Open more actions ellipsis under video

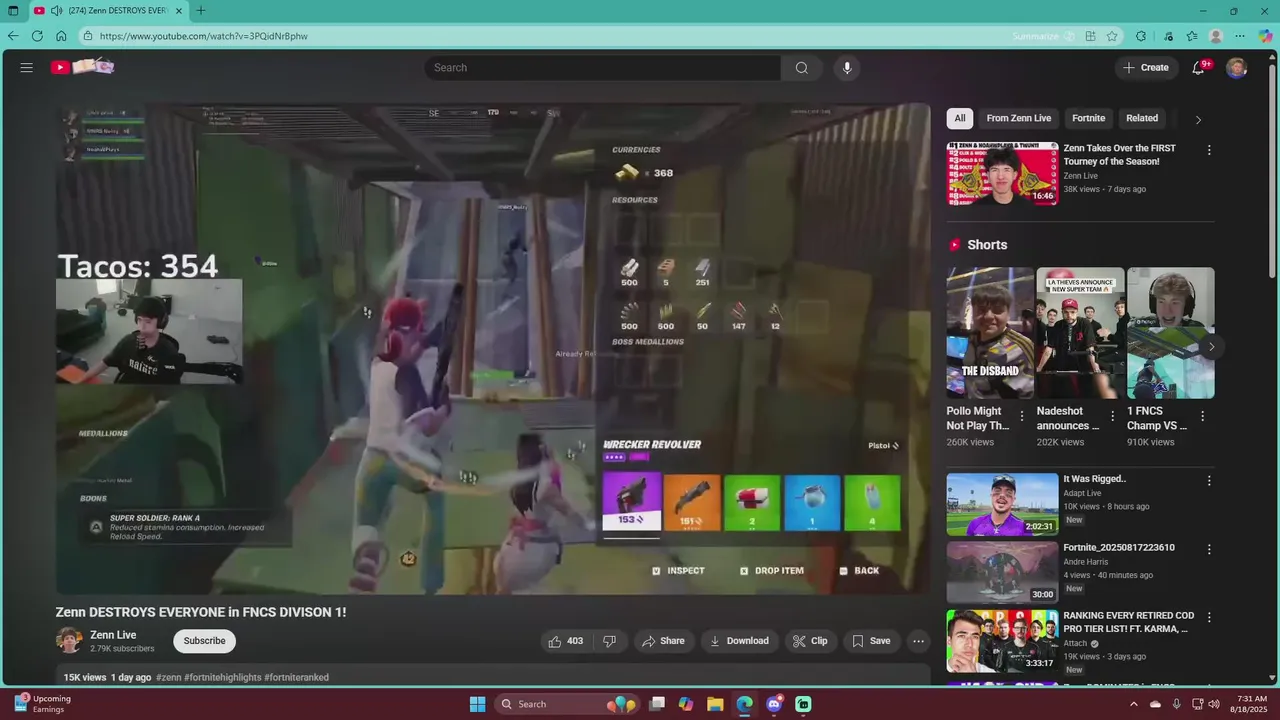click(x=918, y=641)
